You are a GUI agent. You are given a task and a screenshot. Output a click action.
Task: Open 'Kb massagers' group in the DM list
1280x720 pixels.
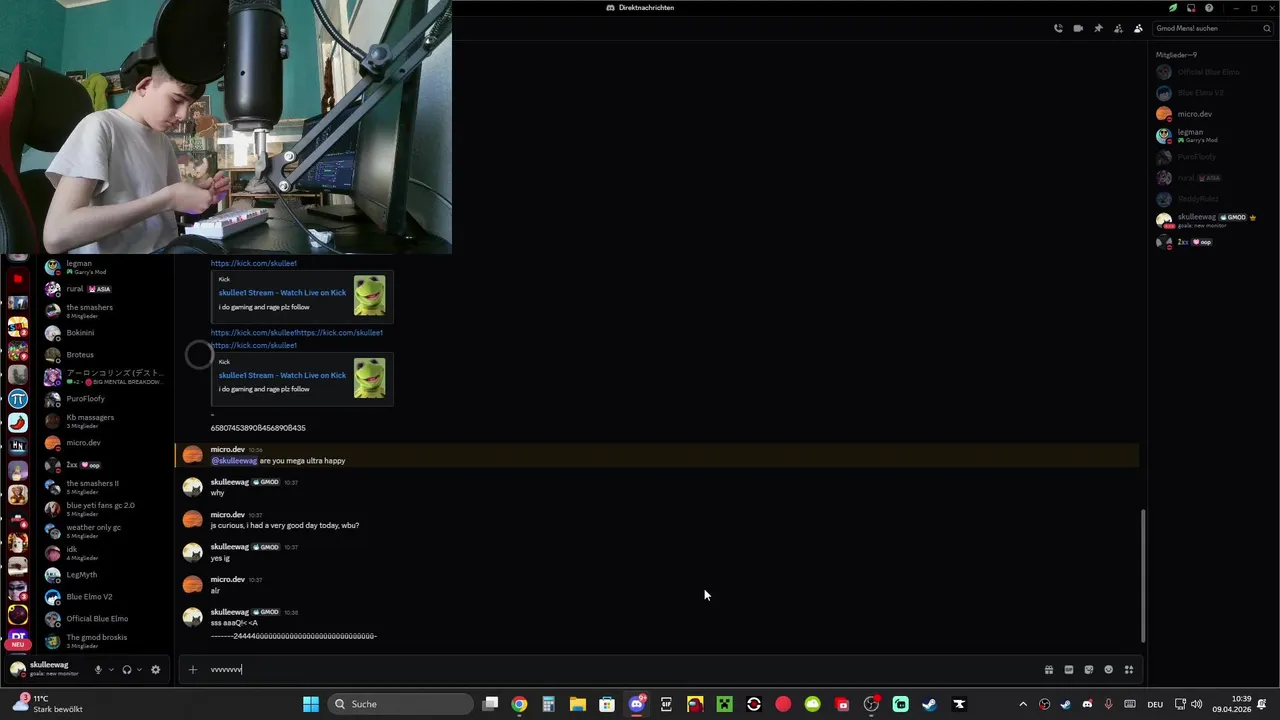coord(104,421)
